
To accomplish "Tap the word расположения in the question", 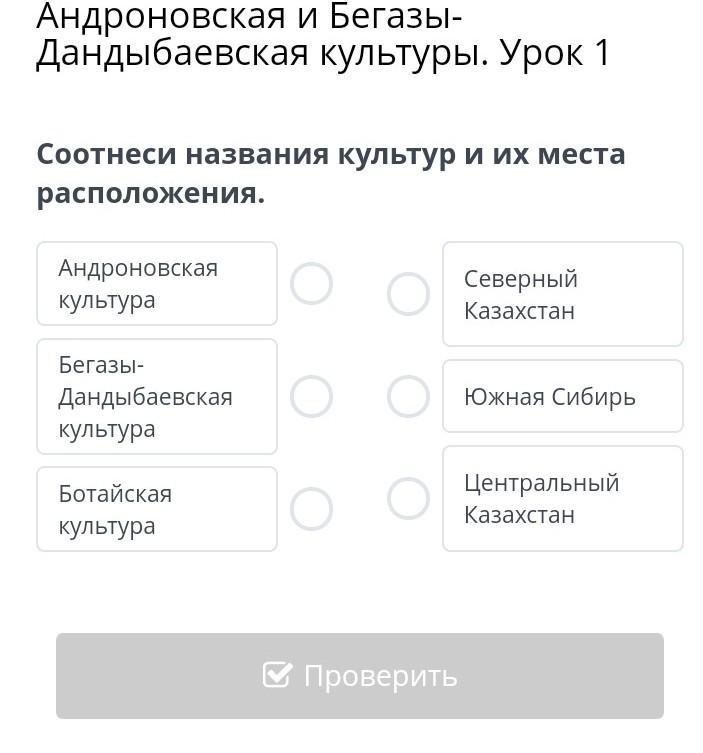I will pos(150,193).
